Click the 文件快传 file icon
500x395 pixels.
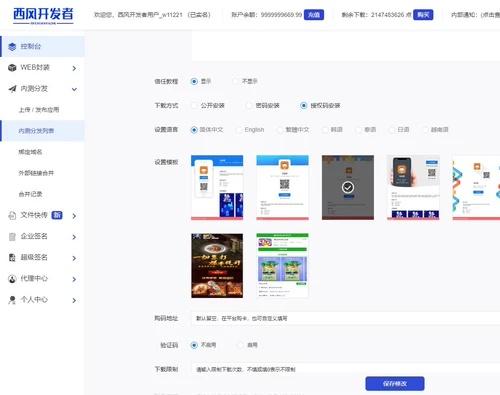tap(12, 215)
